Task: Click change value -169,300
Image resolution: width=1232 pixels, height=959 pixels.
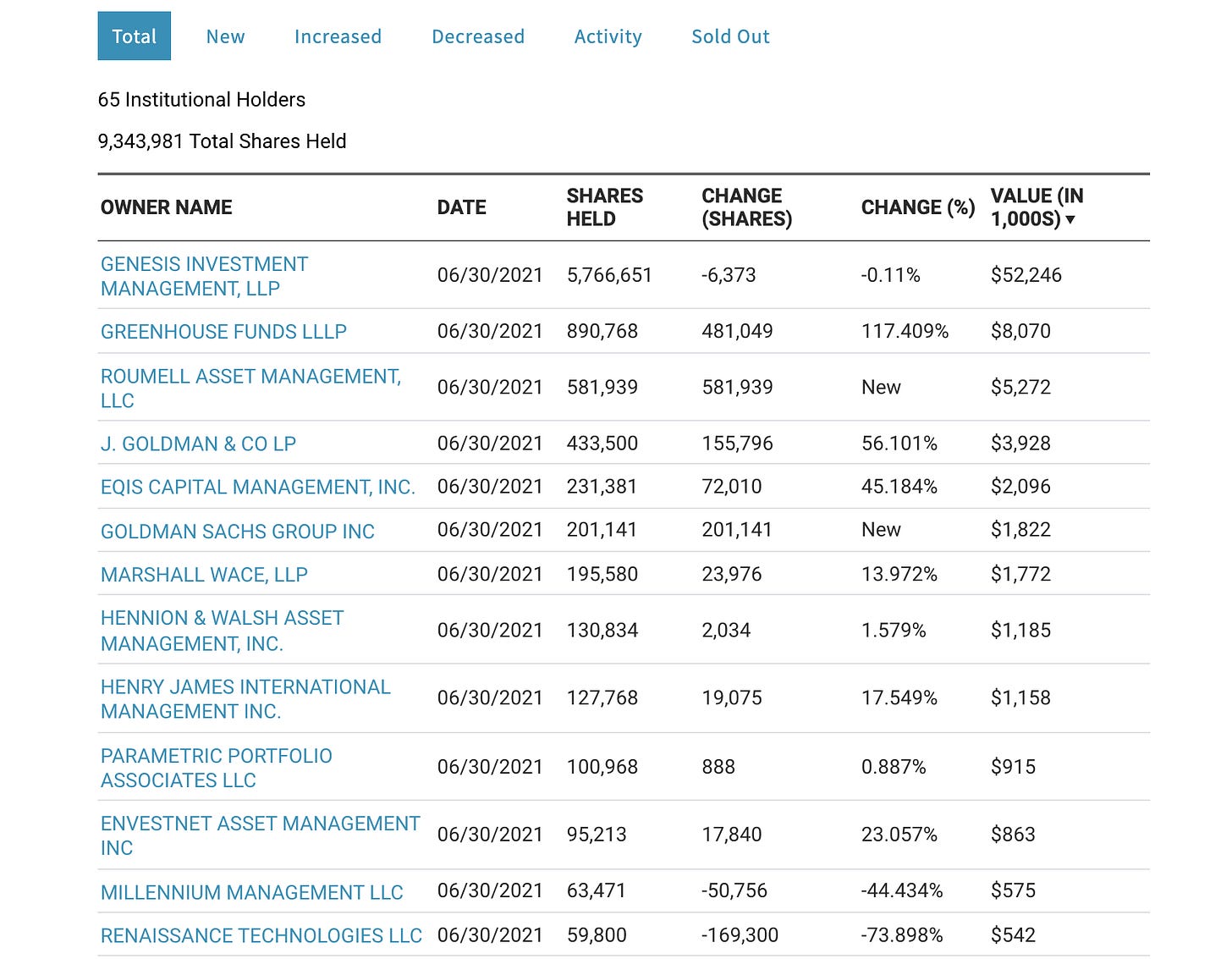Action: [740, 935]
